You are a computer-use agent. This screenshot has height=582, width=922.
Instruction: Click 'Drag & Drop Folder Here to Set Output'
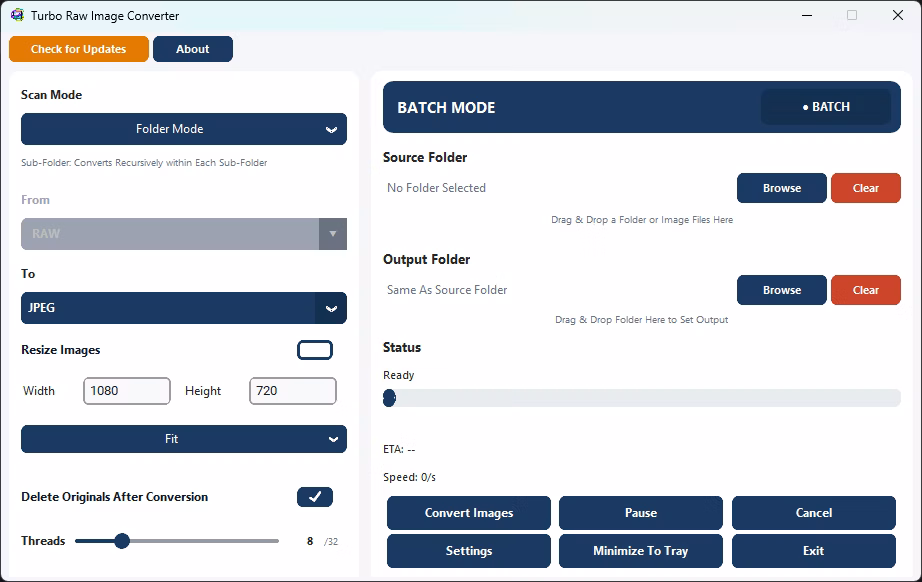[642, 320]
